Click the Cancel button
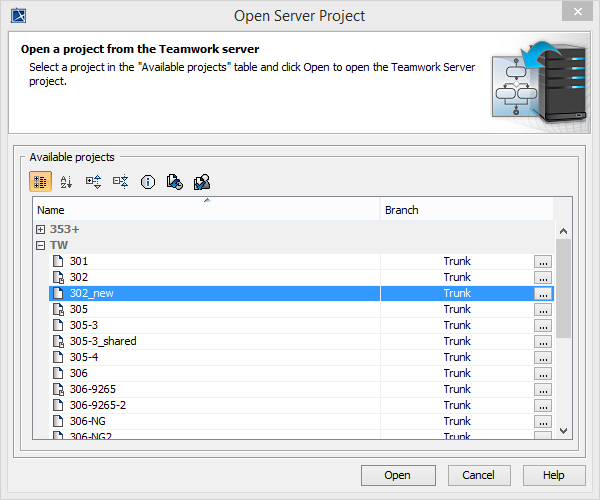600x500 pixels. point(479,475)
